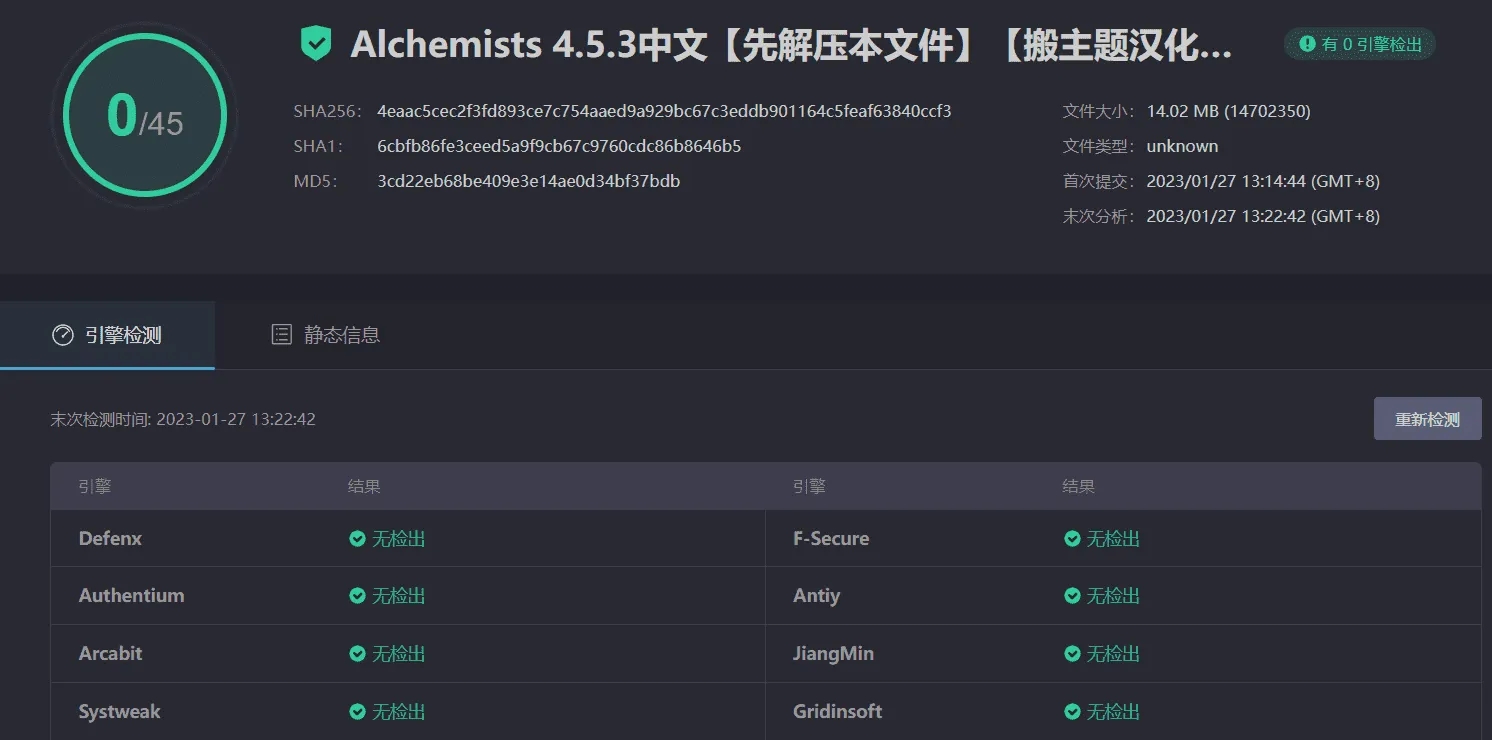Click the file size 14.02 MB value
This screenshot has height=740, width=1492.
point(1228,111)
